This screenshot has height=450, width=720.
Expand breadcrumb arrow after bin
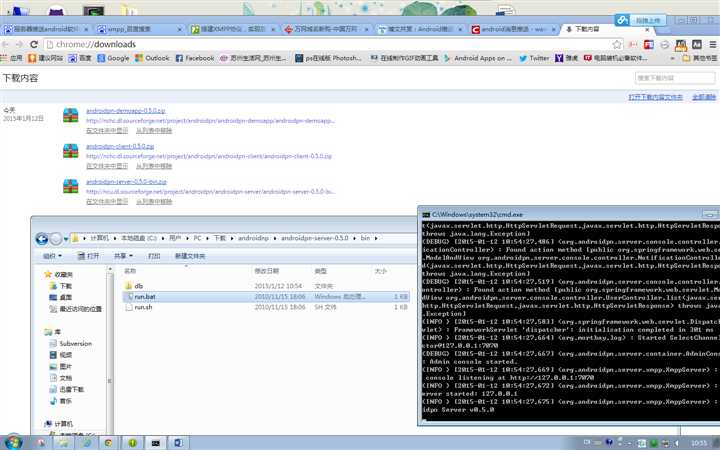[x=376, y=238]
